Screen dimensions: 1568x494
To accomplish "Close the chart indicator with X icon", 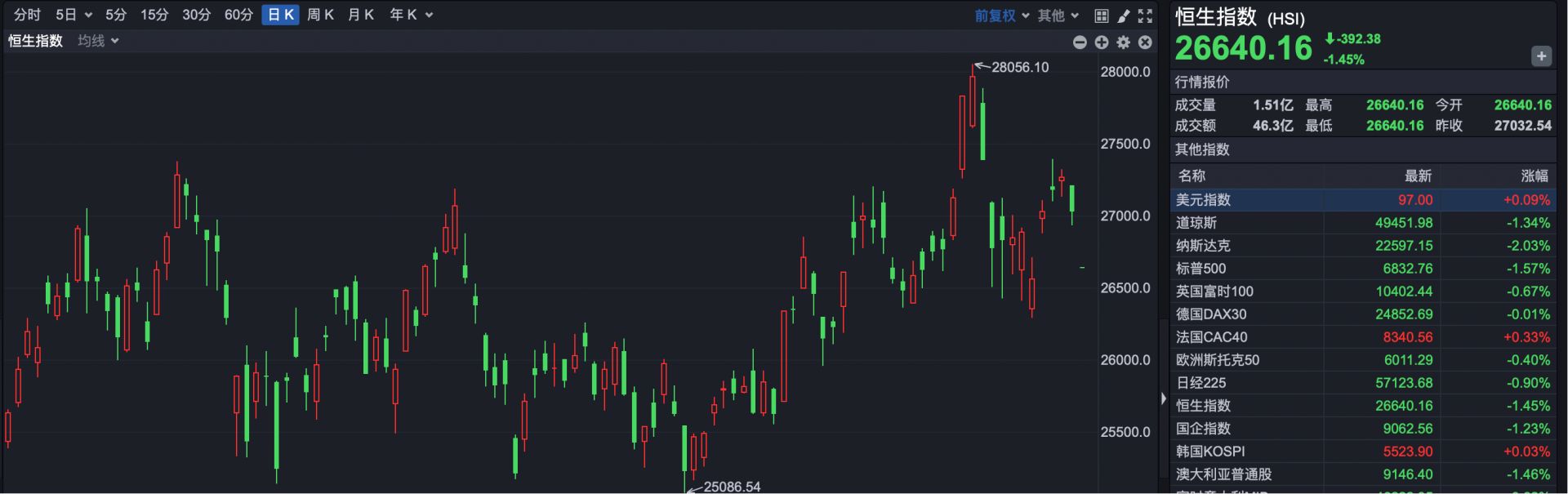I will coord(1145,42).
